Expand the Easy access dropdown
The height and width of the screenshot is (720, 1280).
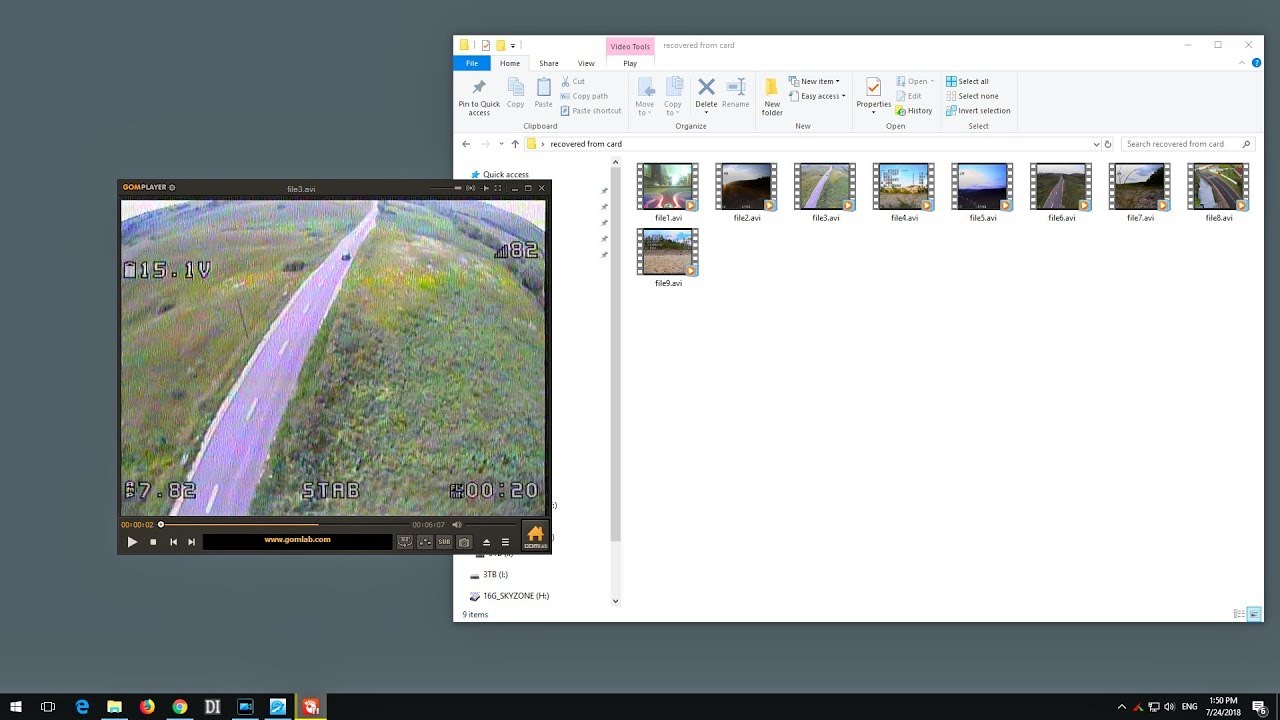pos(817,96)
